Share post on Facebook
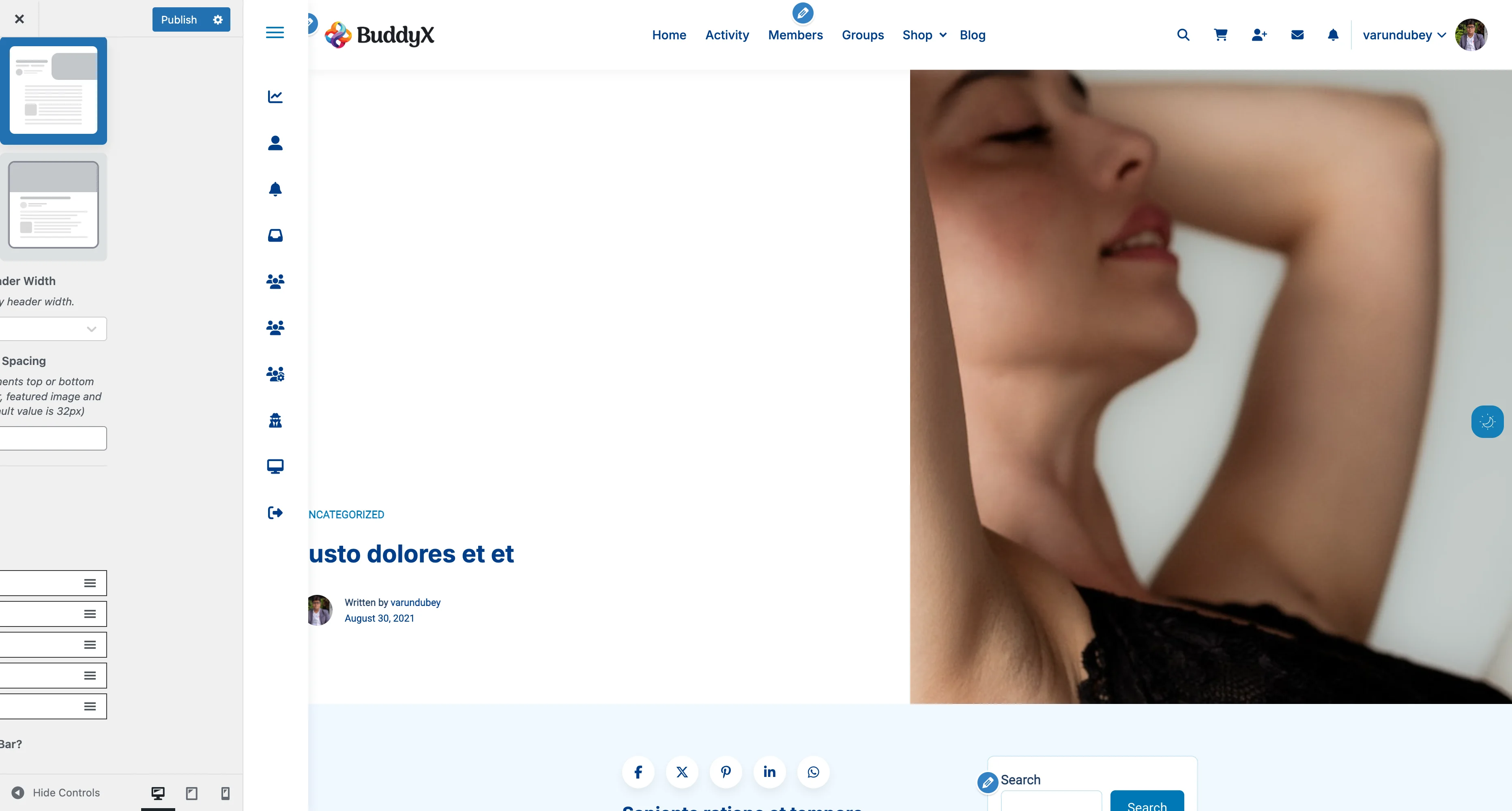Image resolution: width=1512 pixels, height=811 pixels. (638, 772)
